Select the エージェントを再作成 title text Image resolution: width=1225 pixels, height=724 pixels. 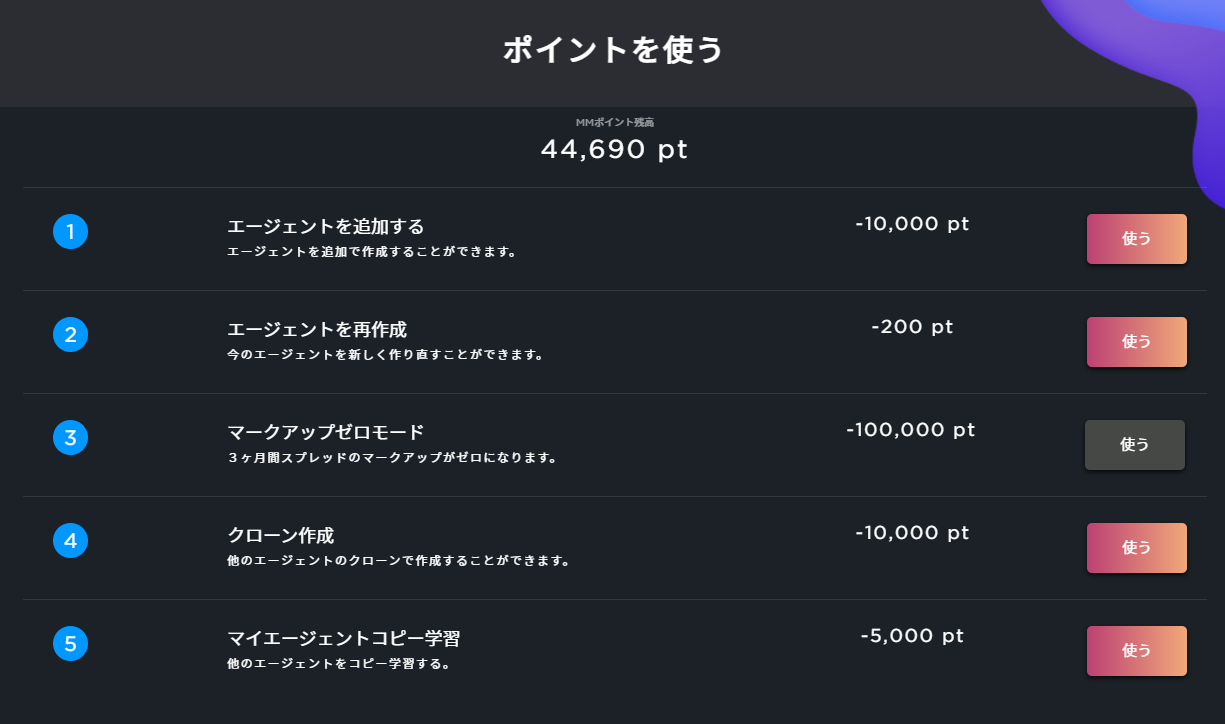pos(317,330)
